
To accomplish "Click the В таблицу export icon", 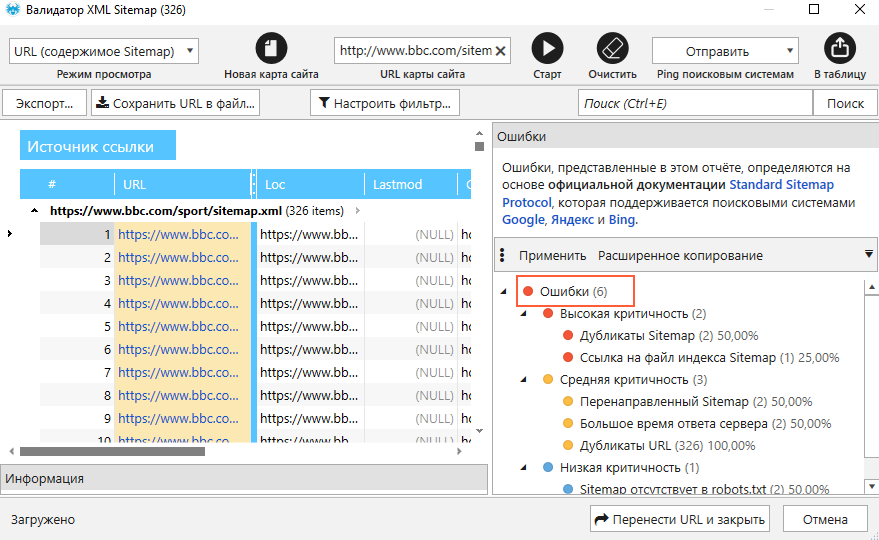I will (x=840, y=48).
